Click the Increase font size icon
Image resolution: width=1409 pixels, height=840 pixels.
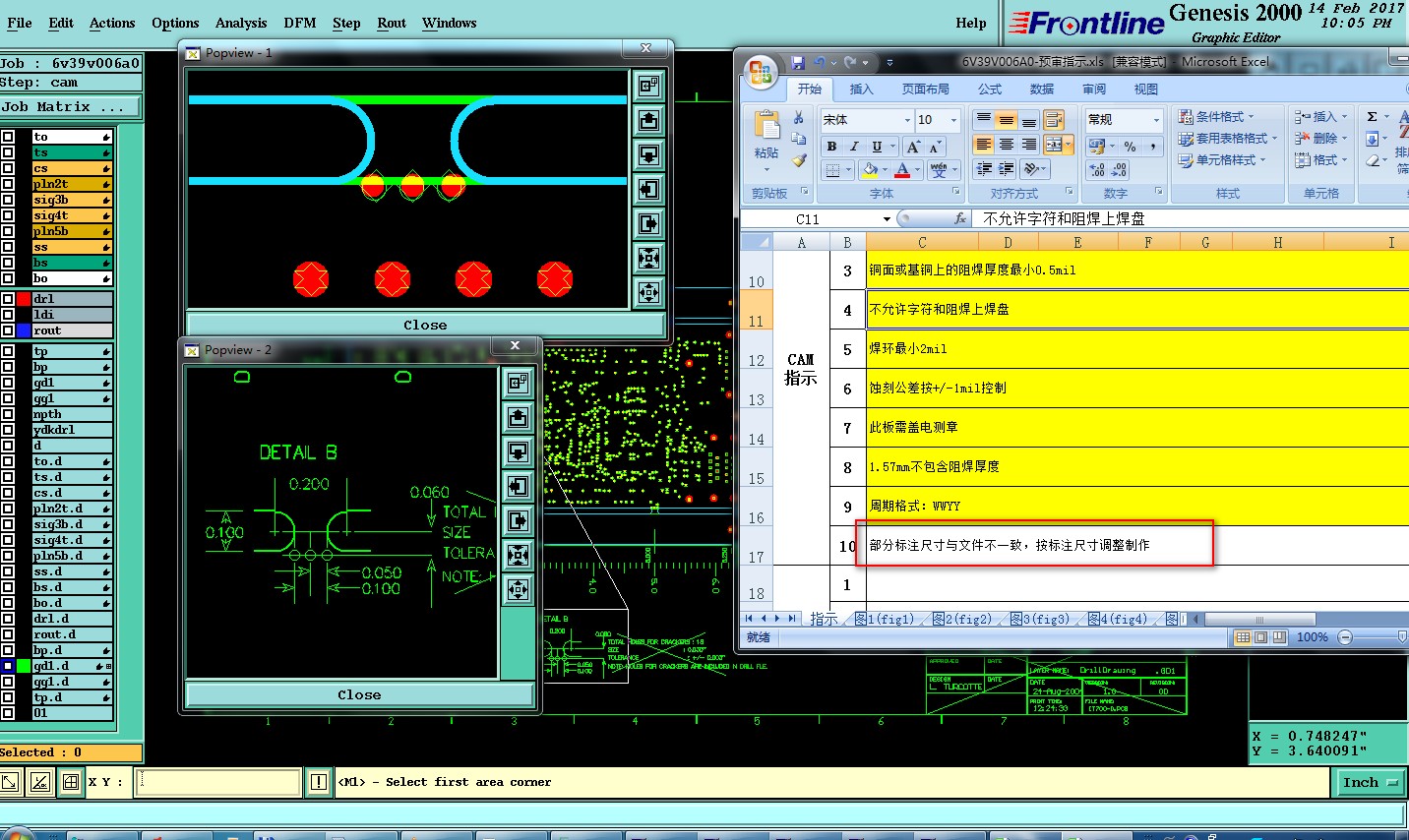(x=913, y=146)
